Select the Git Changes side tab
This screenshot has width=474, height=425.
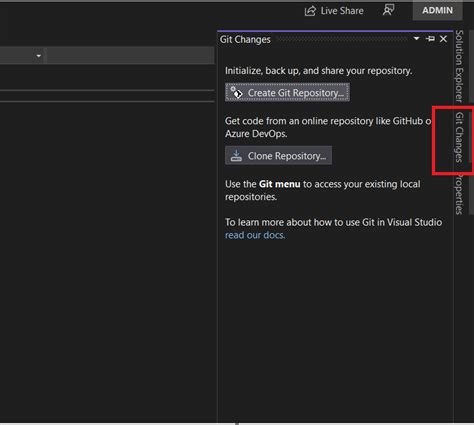point(460,137)
